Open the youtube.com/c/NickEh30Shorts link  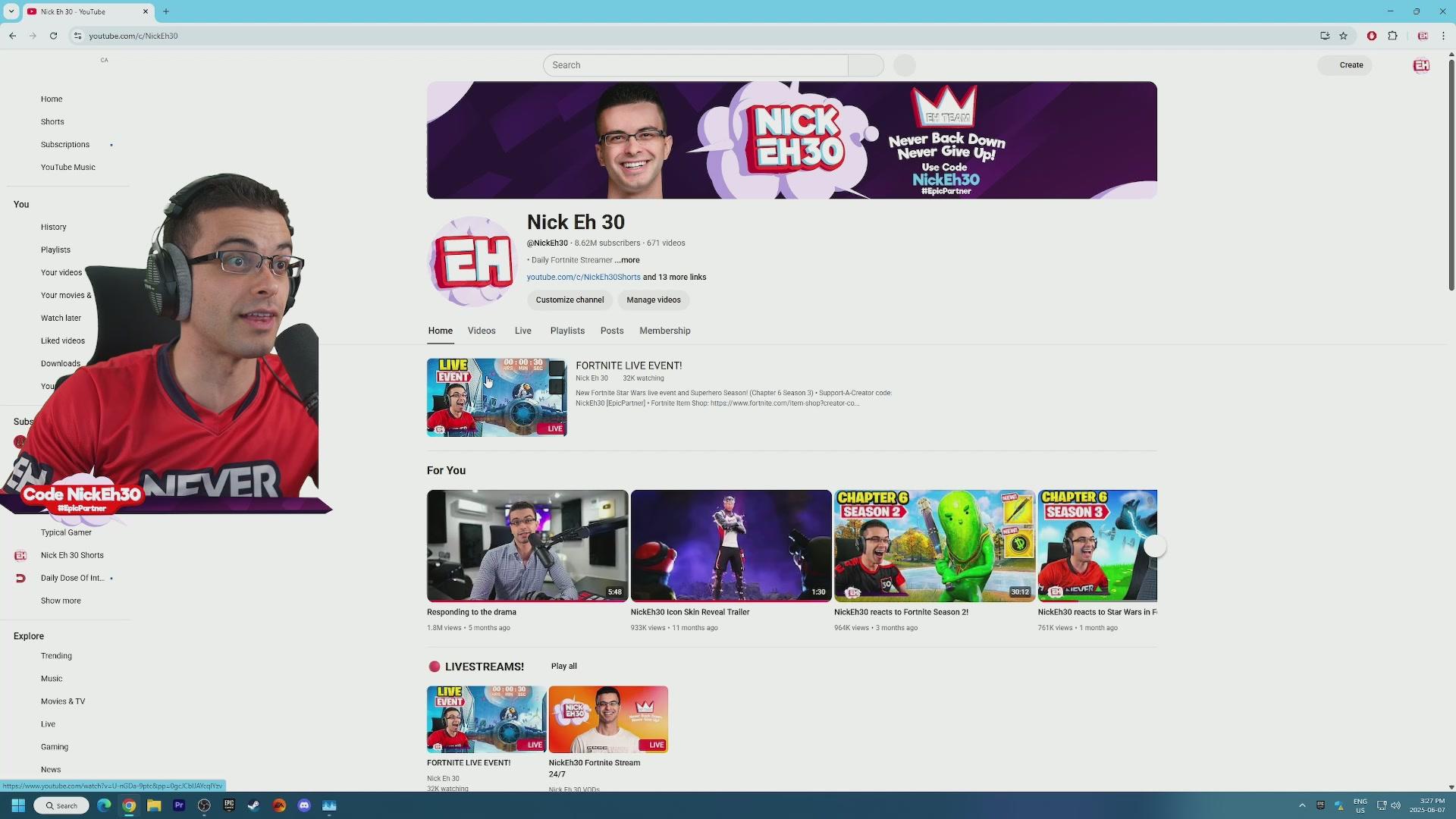tap(584, 278)
